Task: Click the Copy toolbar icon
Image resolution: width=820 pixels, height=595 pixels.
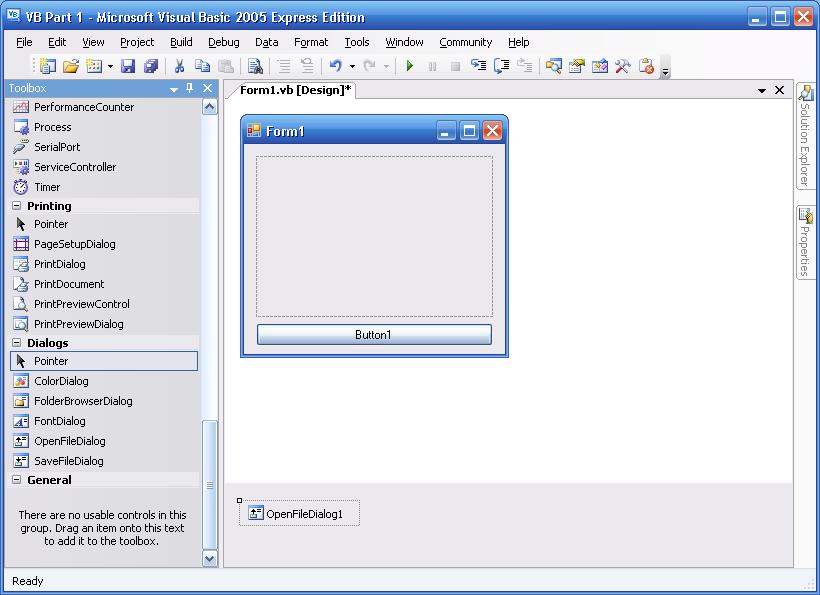Action: point(203,66)
